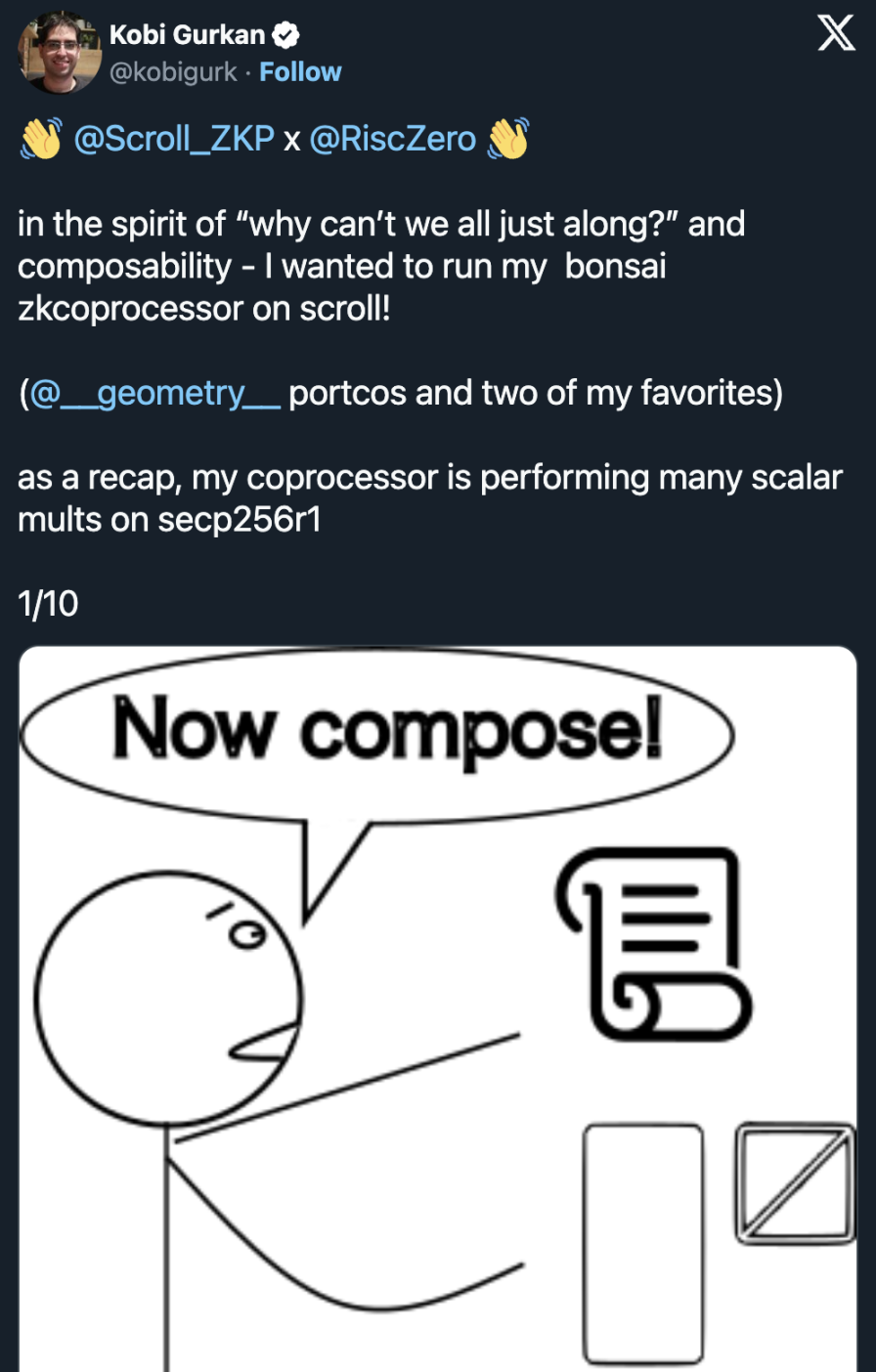Click the waving hand emoji after @RiscZero

tap(507, 139)
